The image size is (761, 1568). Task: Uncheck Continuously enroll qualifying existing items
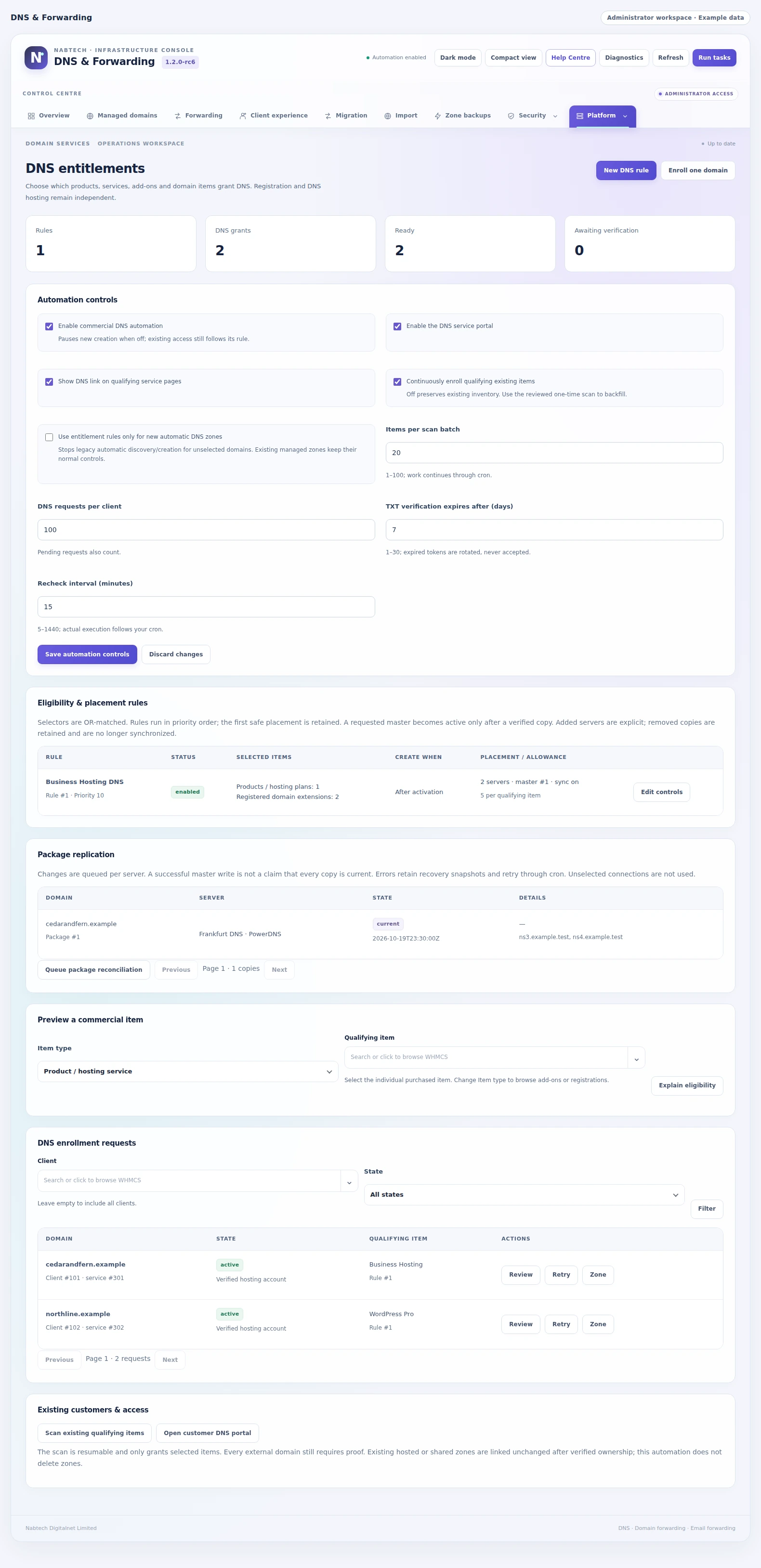pyautogui.click(x=397, y=382)
